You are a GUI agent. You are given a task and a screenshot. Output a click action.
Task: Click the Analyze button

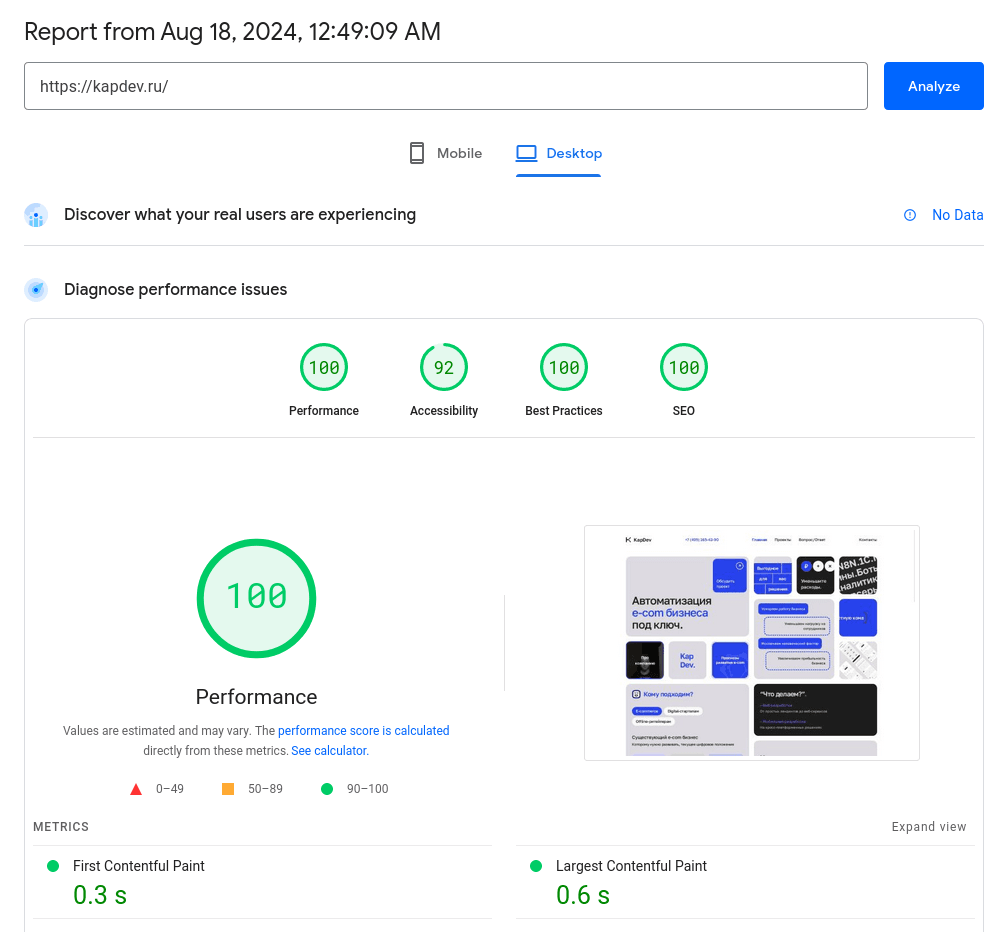(933, 86)
